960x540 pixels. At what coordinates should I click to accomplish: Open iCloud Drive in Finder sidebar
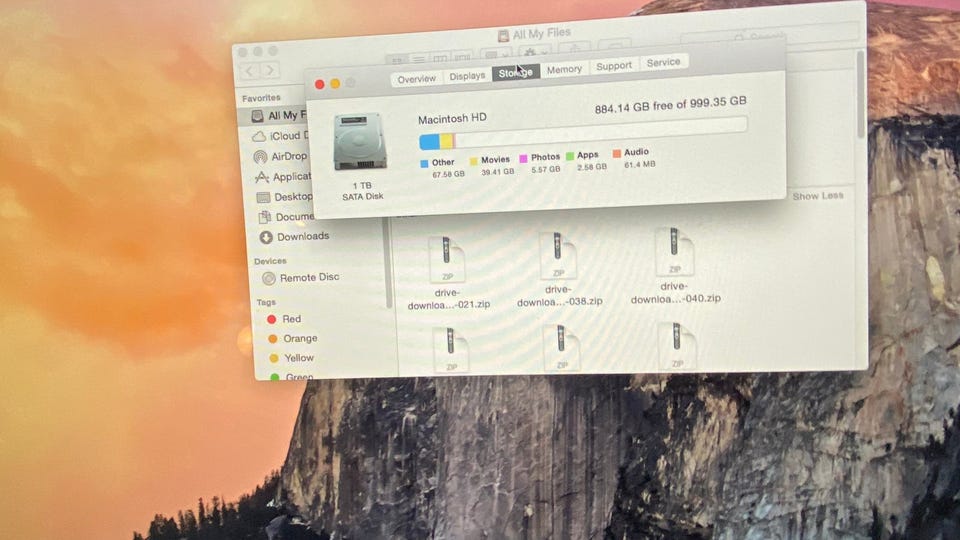pyautogui.click(x=280, y=136)
